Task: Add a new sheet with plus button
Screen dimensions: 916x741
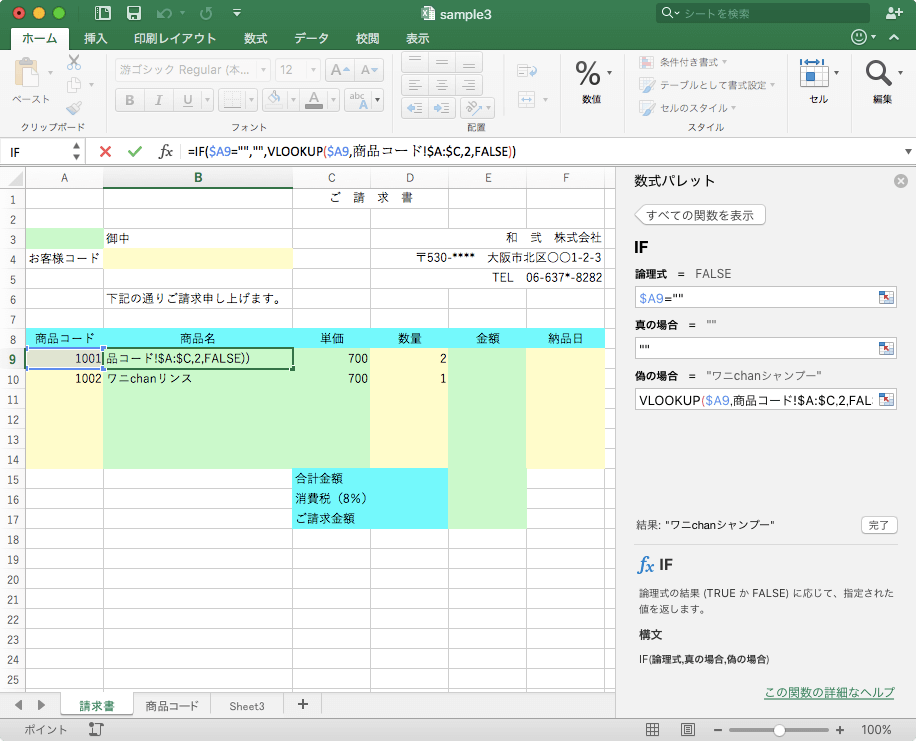Action: tap(303, 704)
